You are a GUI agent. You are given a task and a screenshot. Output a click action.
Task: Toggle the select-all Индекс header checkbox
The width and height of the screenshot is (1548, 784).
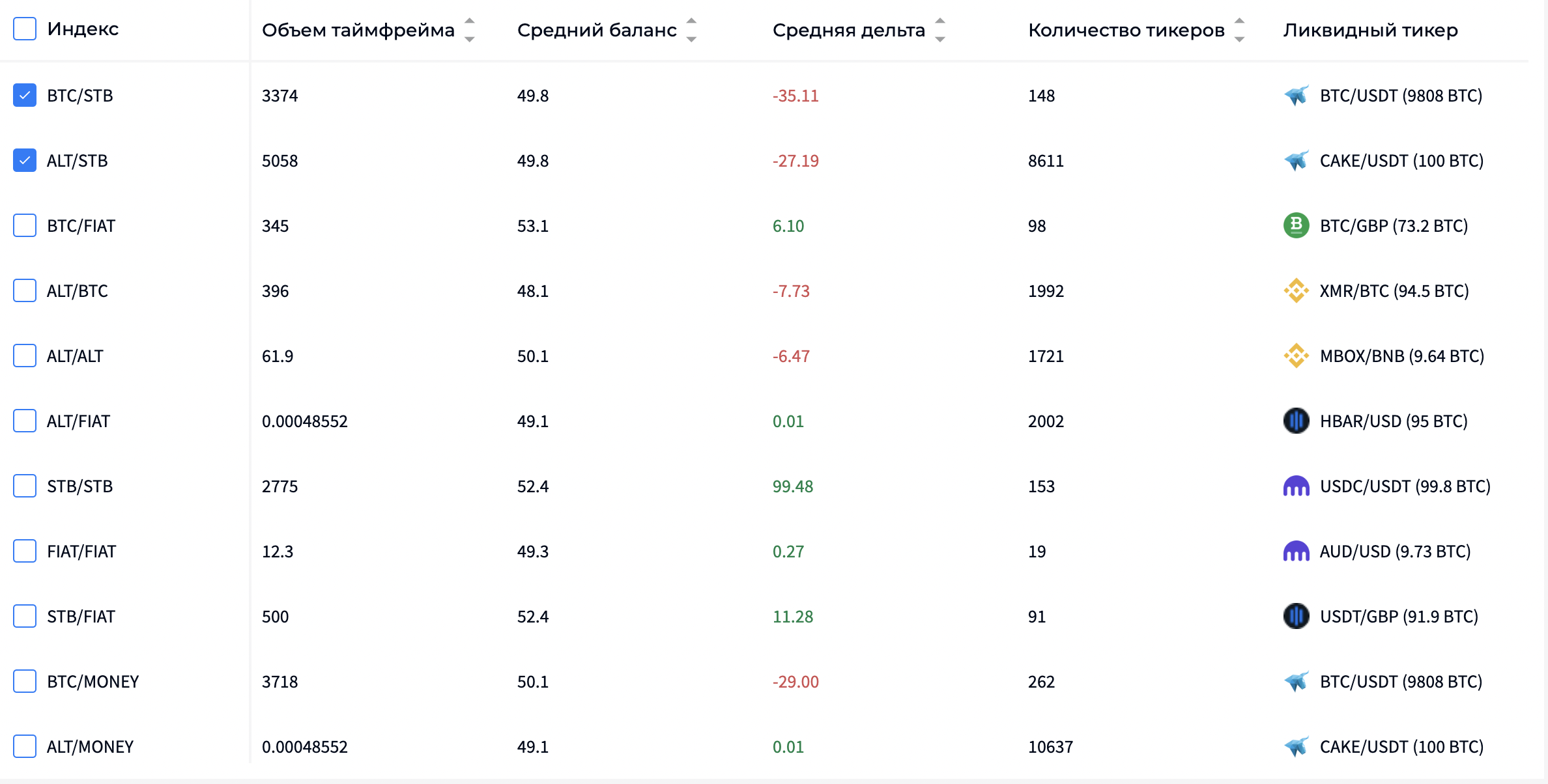pos(25,29)
